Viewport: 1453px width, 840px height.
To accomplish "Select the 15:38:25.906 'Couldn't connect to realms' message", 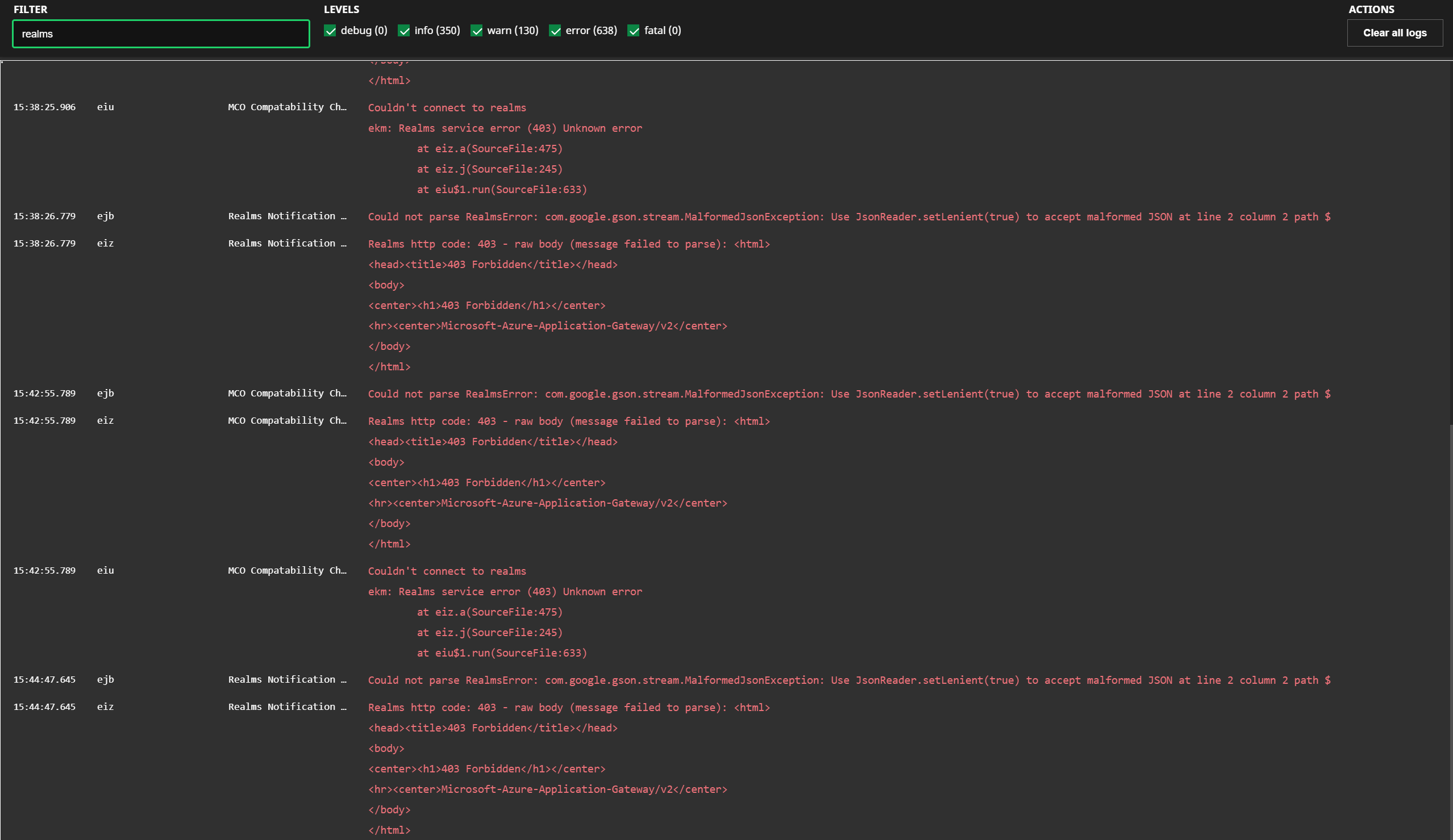I will tap(447, 108).
